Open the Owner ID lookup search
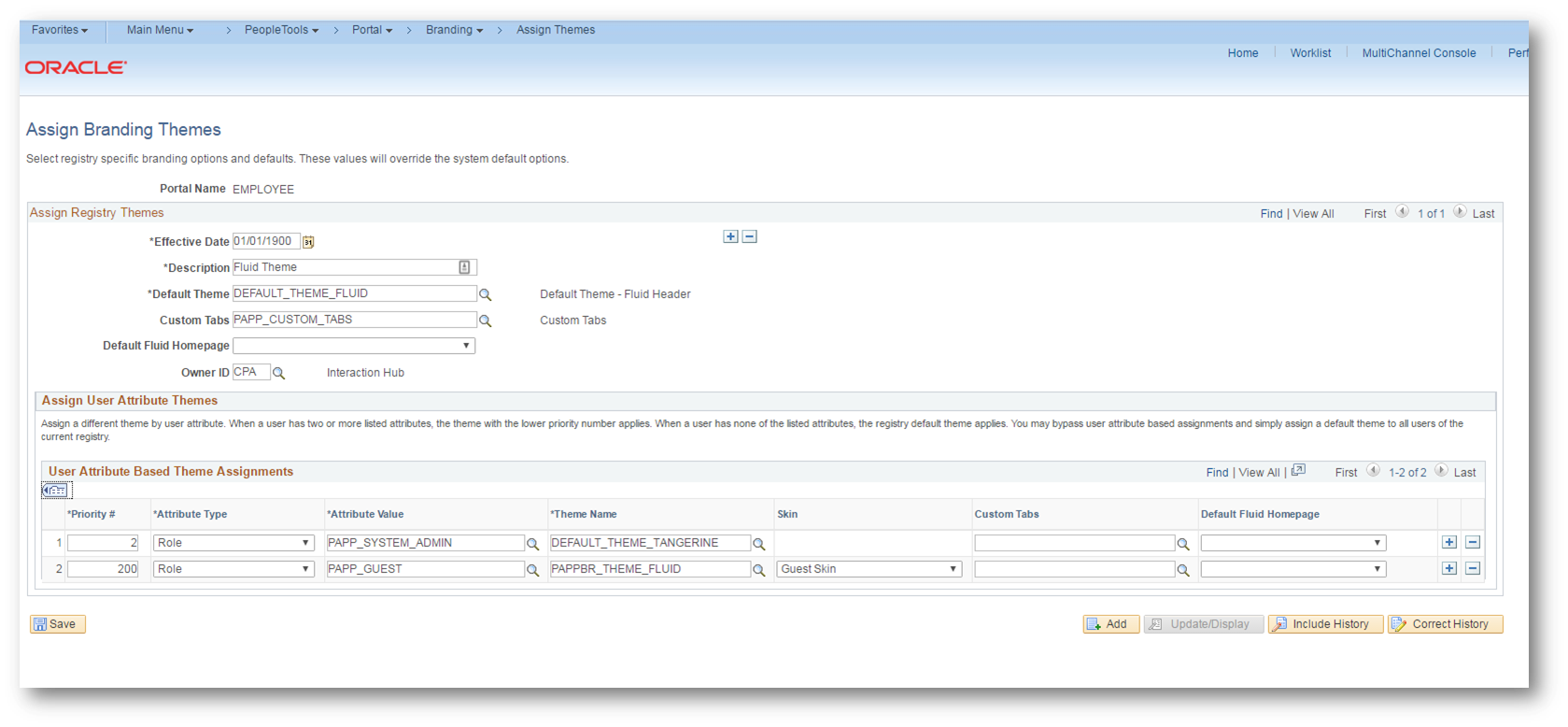 click(278, 373)
